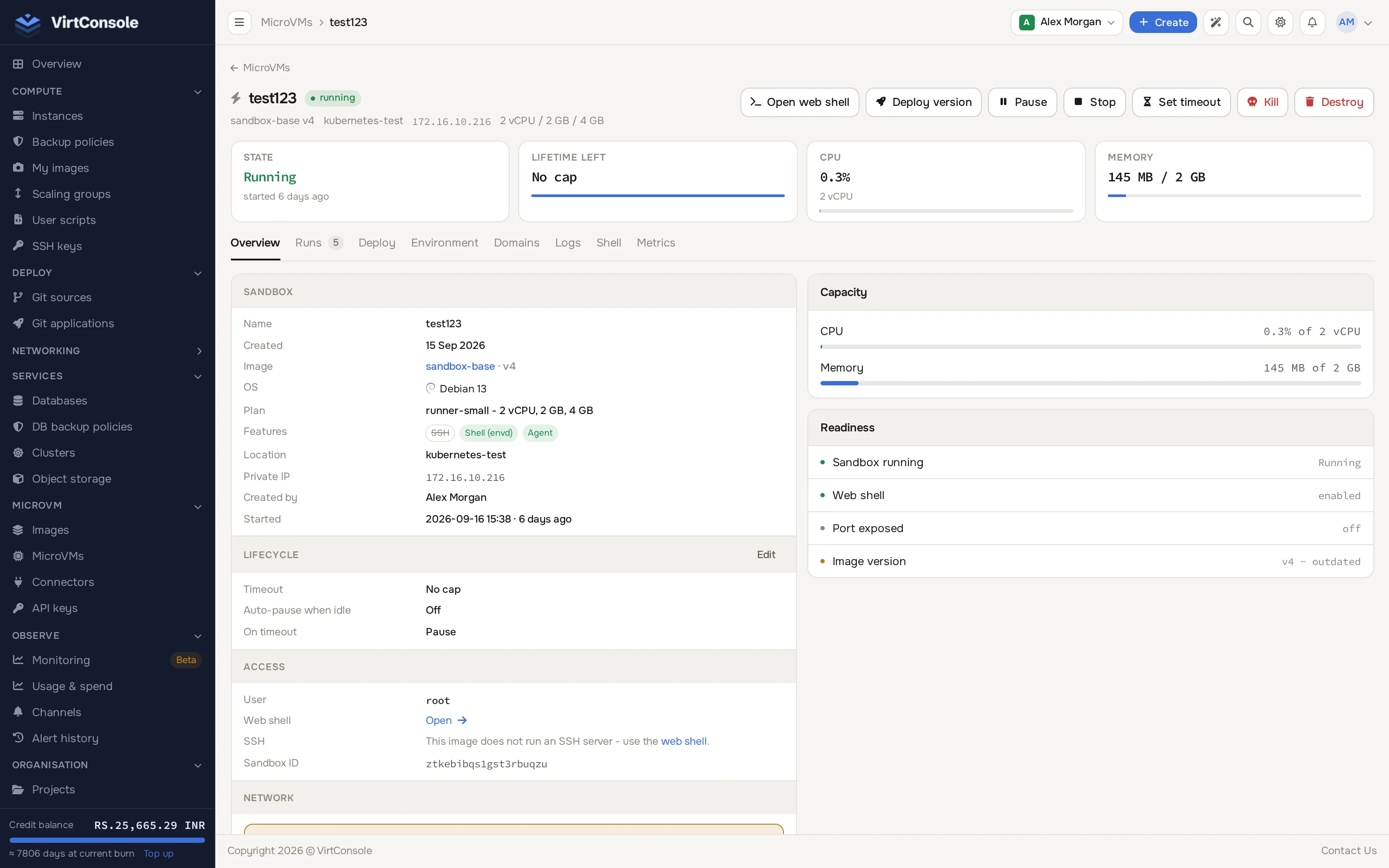Follow the sandbox-base image link
The width and height of the screenshot is (1389, 868).
point(460,366)
